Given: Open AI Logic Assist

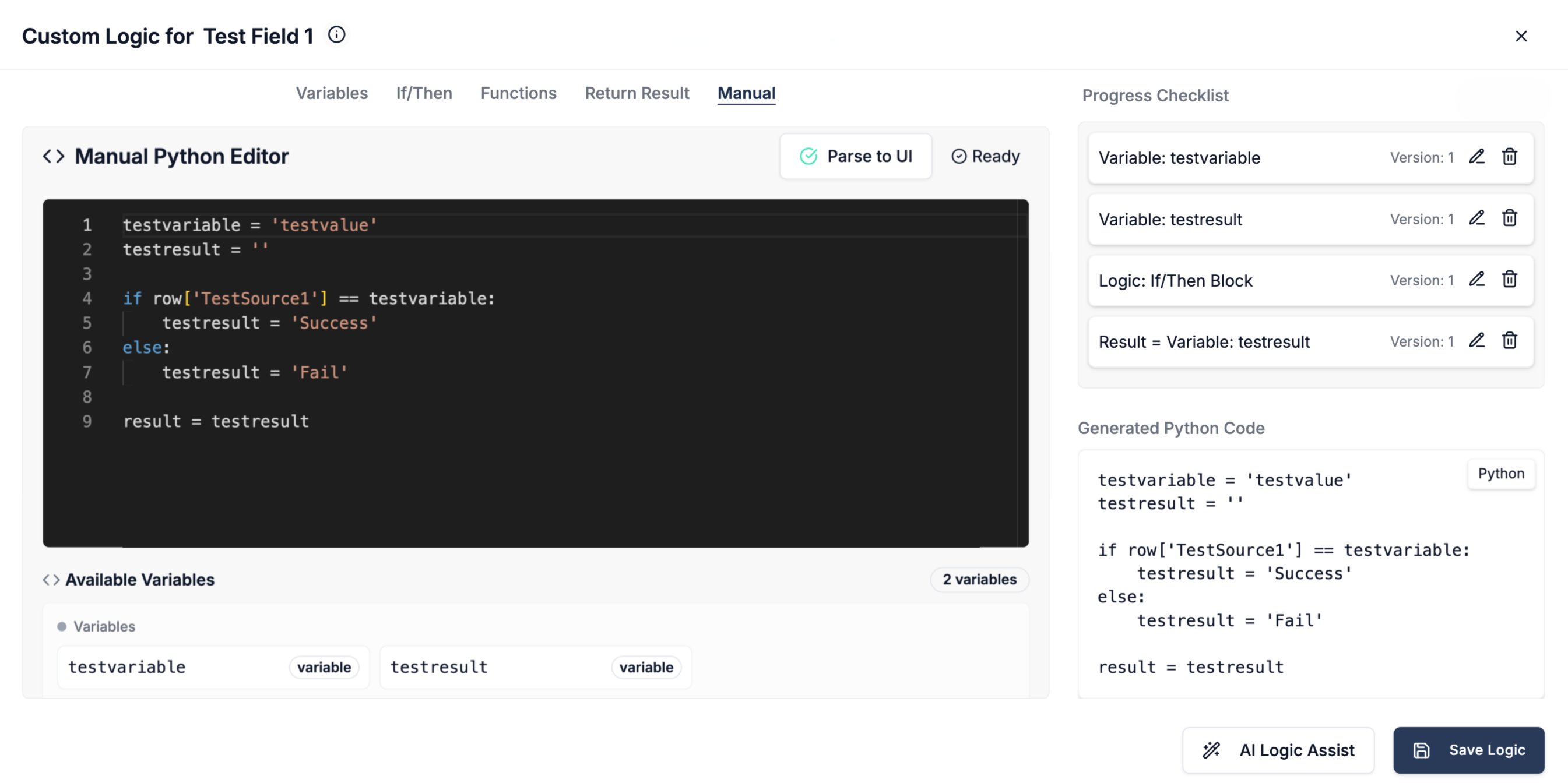Looking at the screenshot, I should [1278, 750].
